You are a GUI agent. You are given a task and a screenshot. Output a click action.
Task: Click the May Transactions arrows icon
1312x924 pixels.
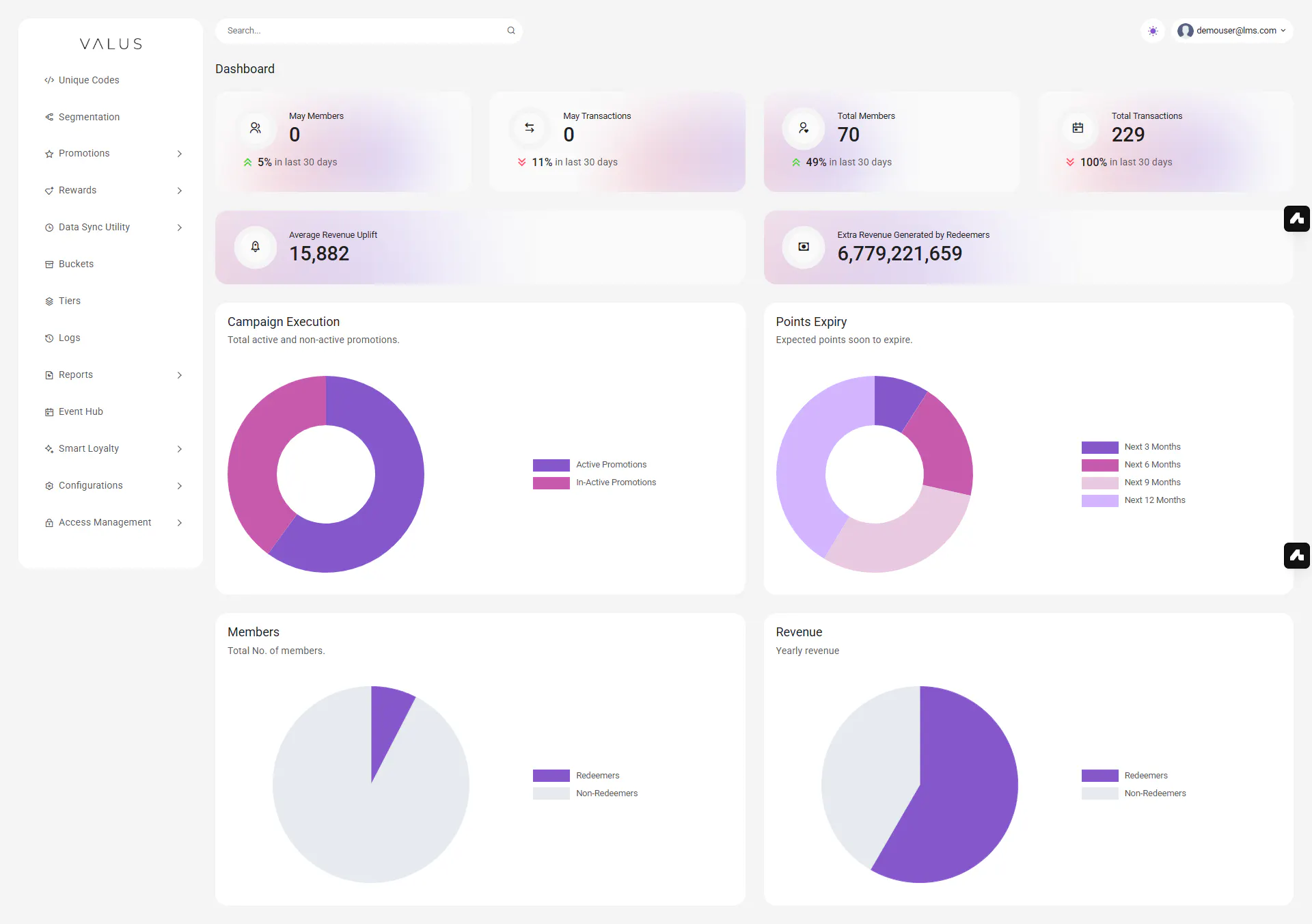530,128
